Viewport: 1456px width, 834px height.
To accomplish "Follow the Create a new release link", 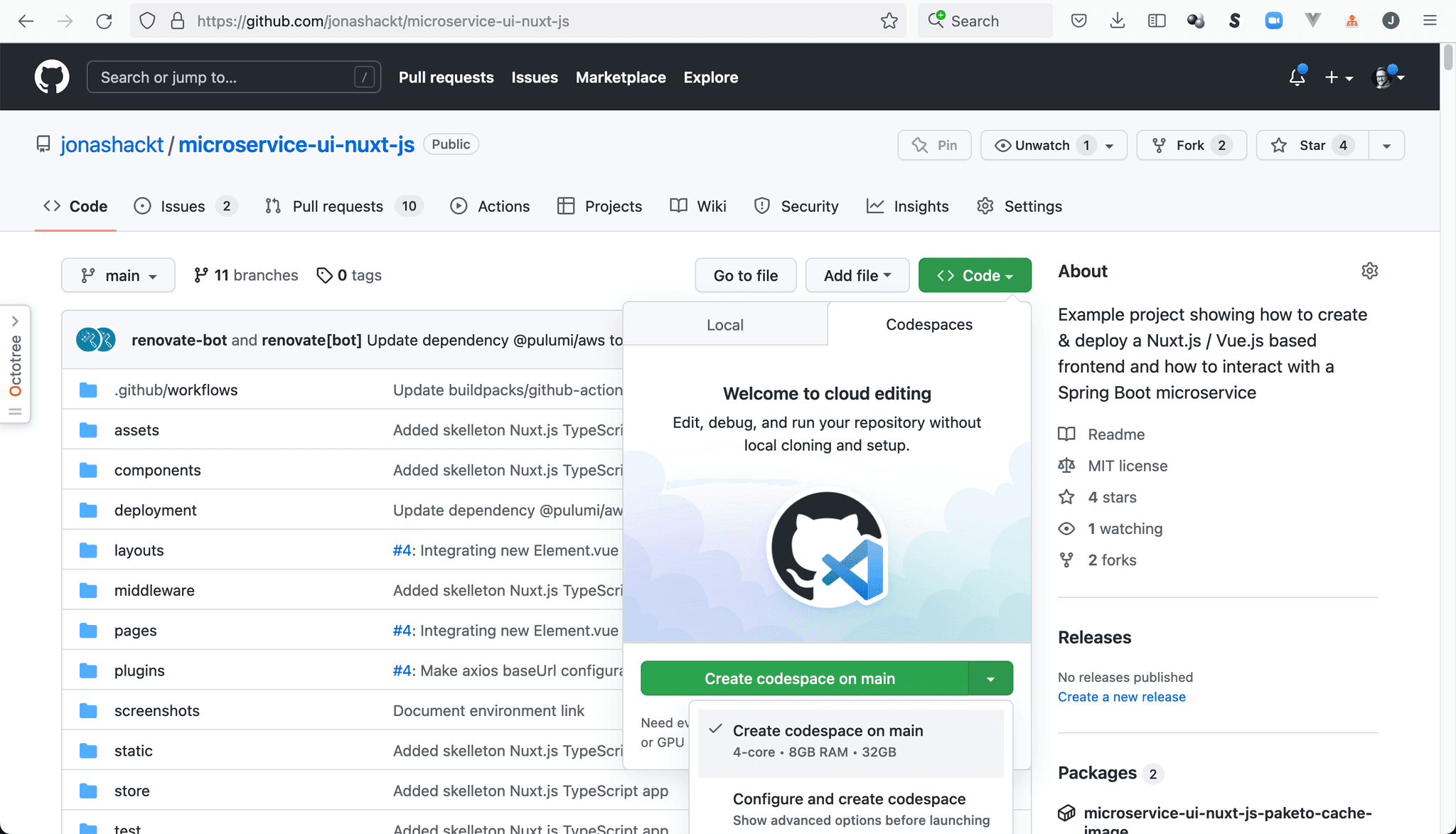I will [1121, 697].
